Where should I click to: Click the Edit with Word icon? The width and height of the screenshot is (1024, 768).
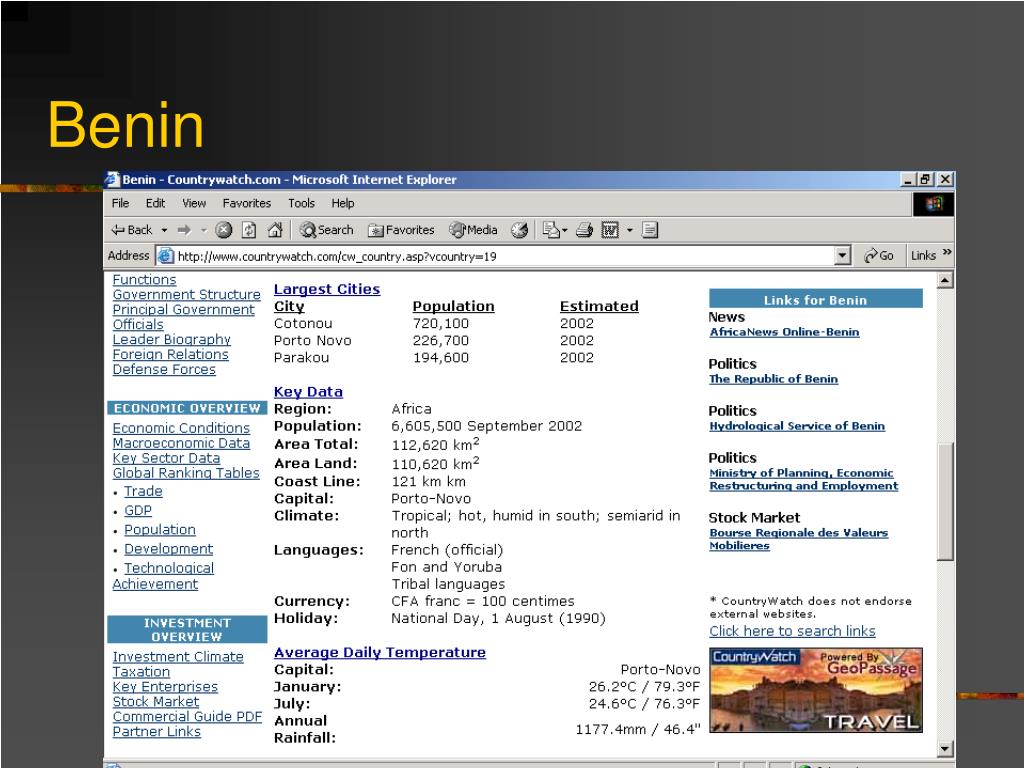610,230
